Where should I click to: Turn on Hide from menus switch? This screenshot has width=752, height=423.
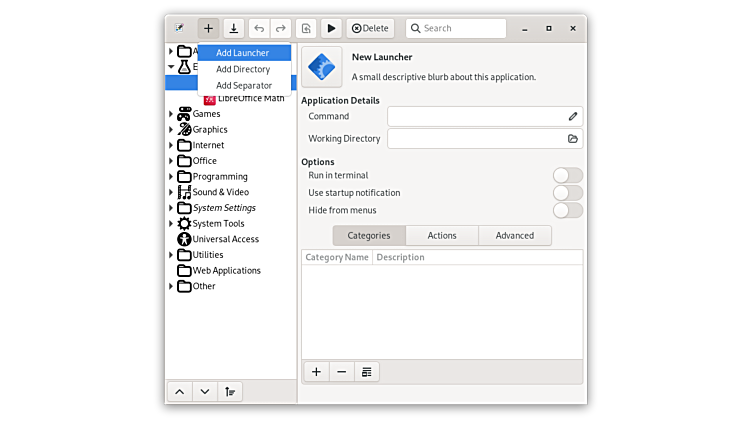coord(567,210)
